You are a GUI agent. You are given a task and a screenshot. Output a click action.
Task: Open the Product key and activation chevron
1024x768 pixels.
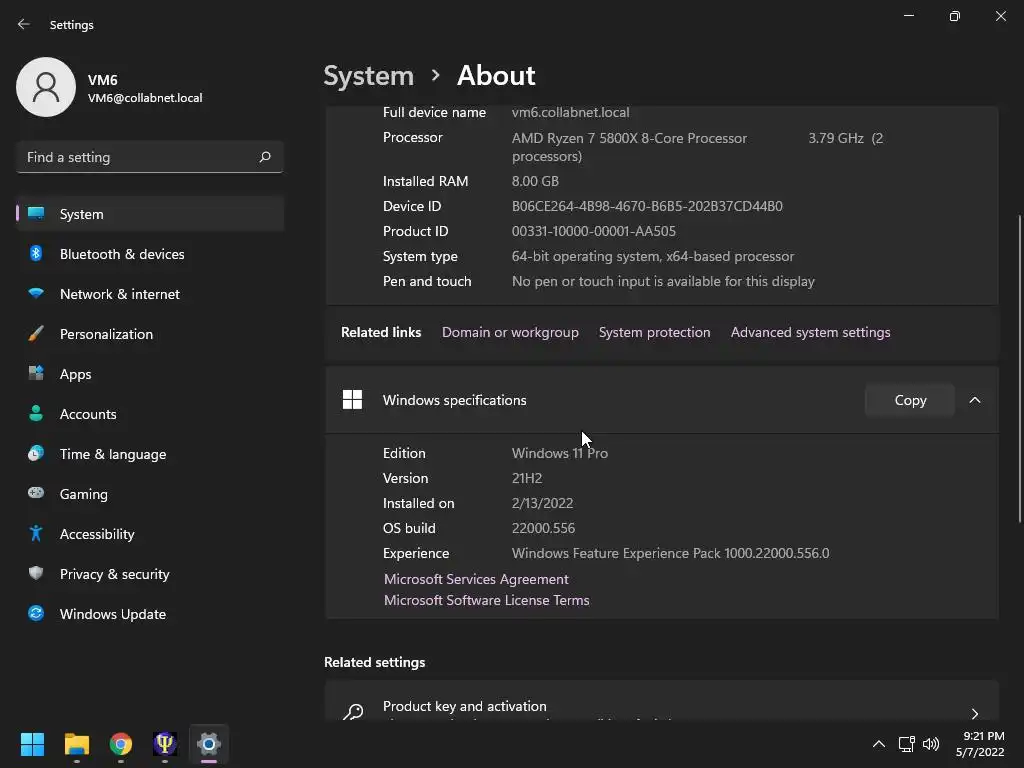[974, 713]
